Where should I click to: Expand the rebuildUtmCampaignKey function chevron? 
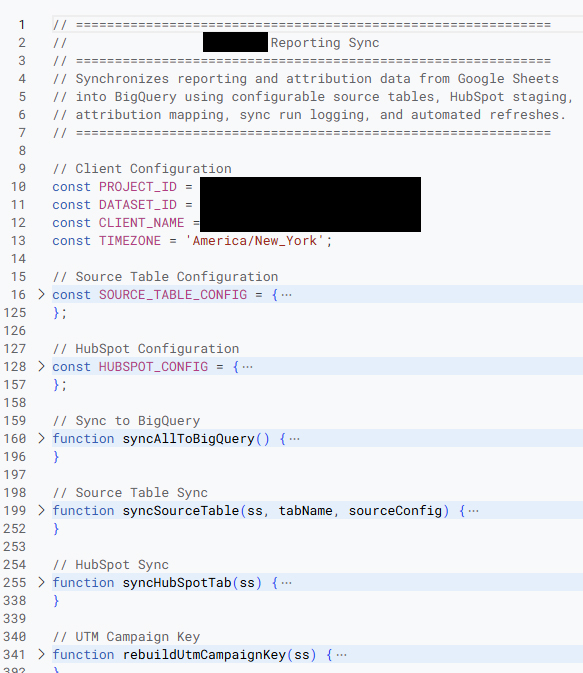41,655
